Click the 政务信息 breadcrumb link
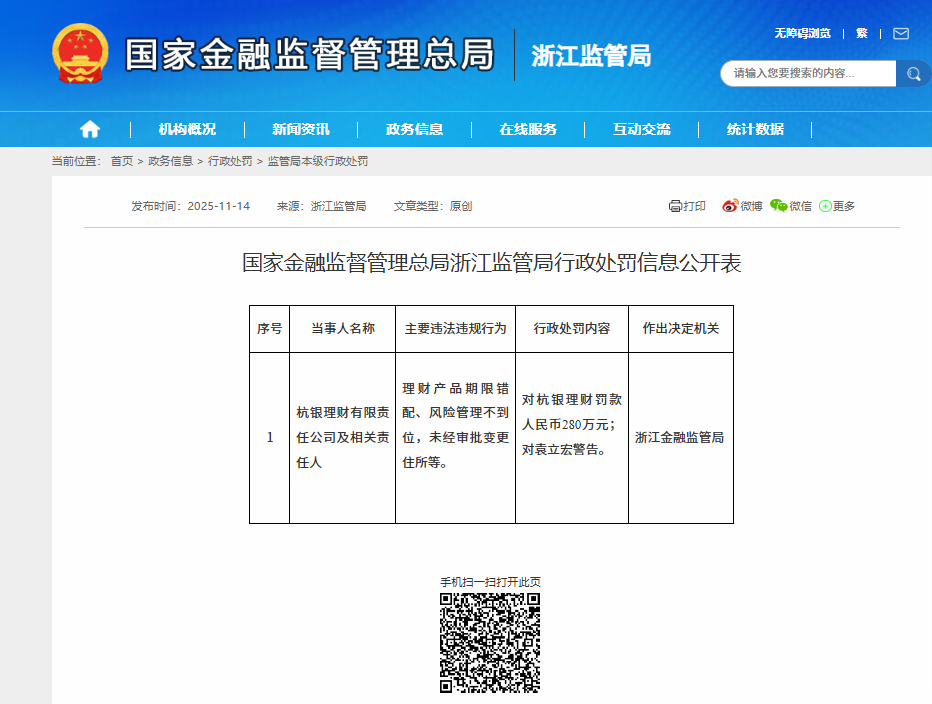The image size is (932, 704). [171, 161]
